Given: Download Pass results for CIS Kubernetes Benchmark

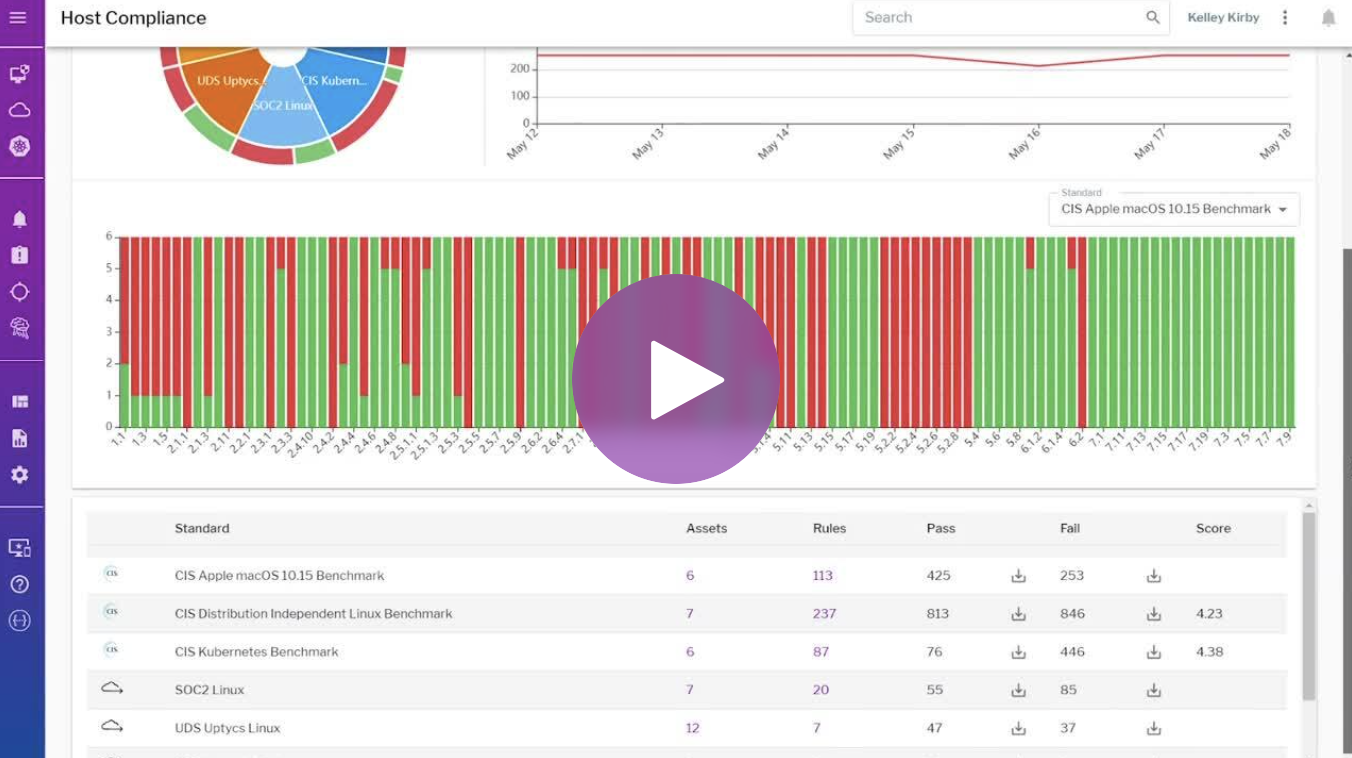Looking at the screenshot, I should (x=1018, y=652).
